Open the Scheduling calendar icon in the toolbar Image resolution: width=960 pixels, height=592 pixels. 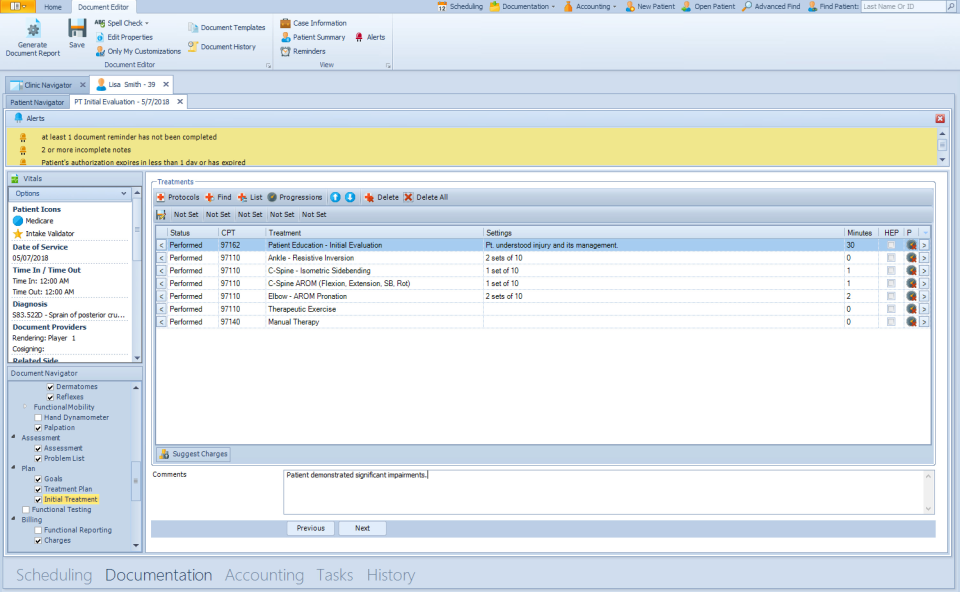(441, 6)
